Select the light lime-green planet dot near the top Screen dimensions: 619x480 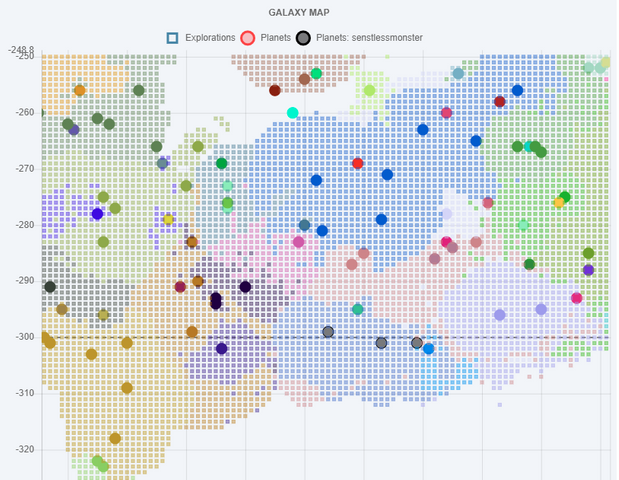(370, 90)
